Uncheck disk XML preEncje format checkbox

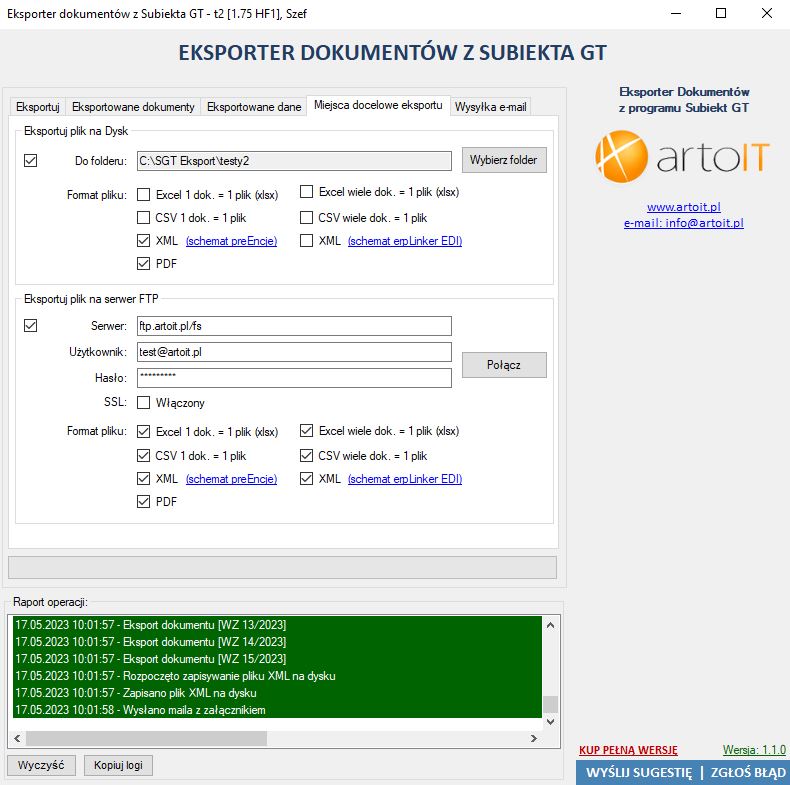(144, 240)
